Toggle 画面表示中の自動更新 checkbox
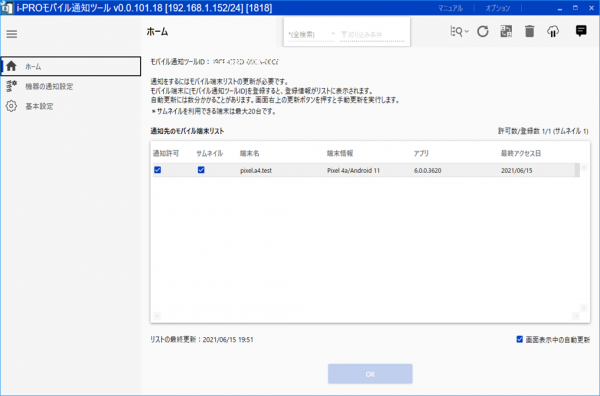 pos(519,339)
